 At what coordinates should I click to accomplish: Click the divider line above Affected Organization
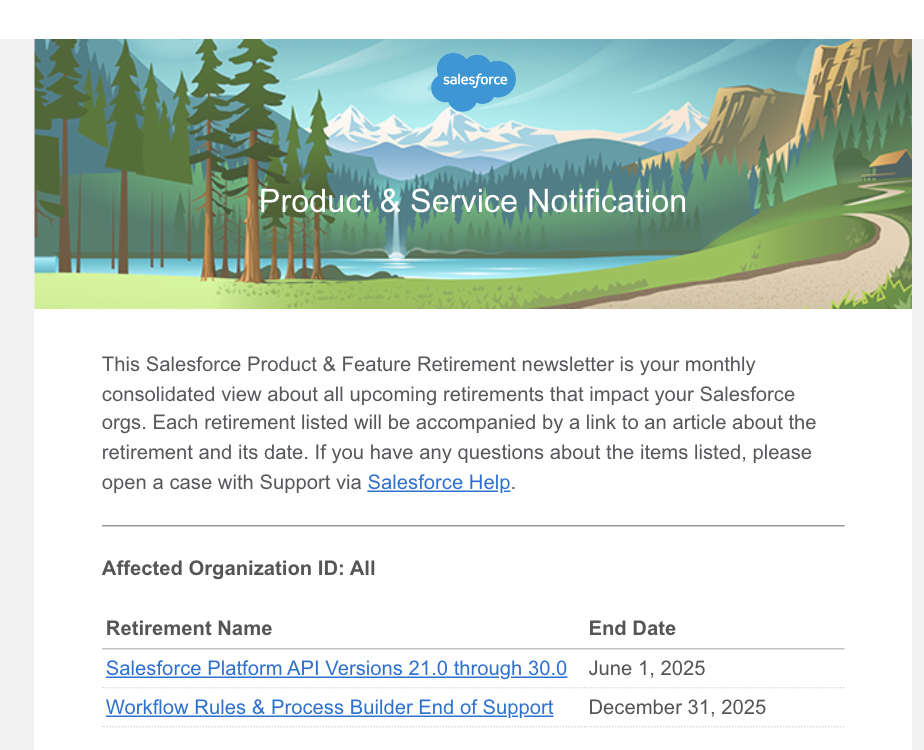tap(472, 525)
